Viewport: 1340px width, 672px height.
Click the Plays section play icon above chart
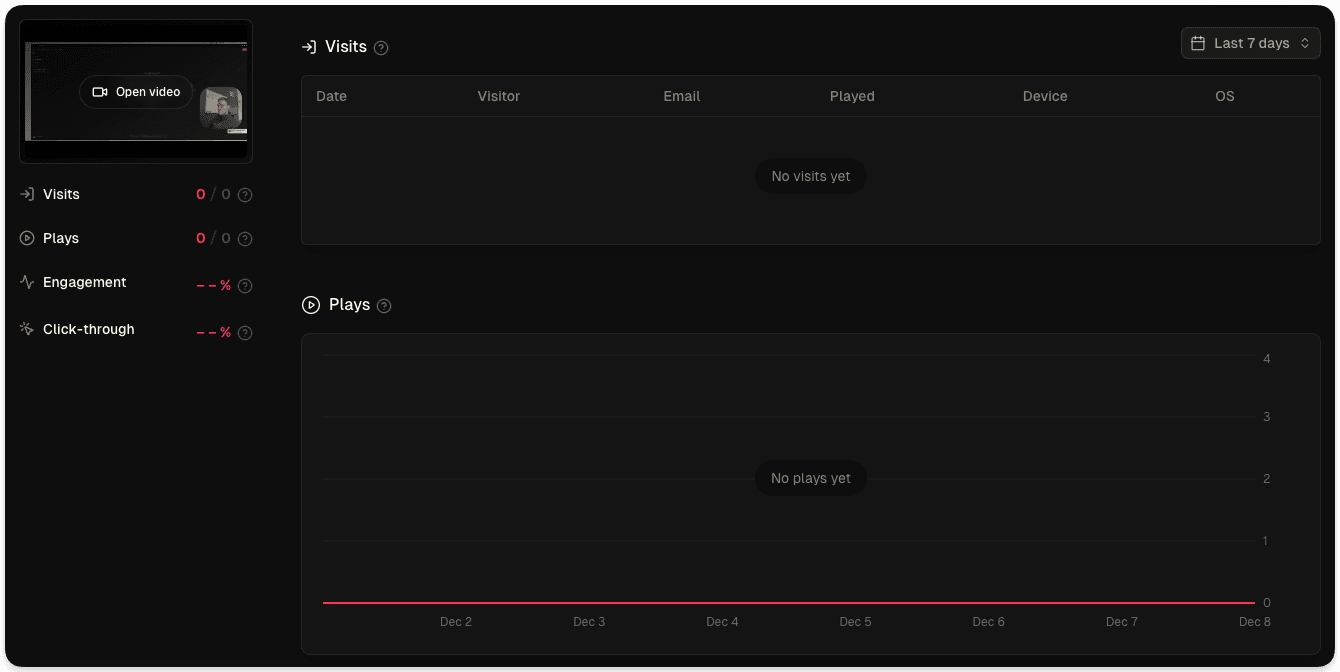[311, 304]
